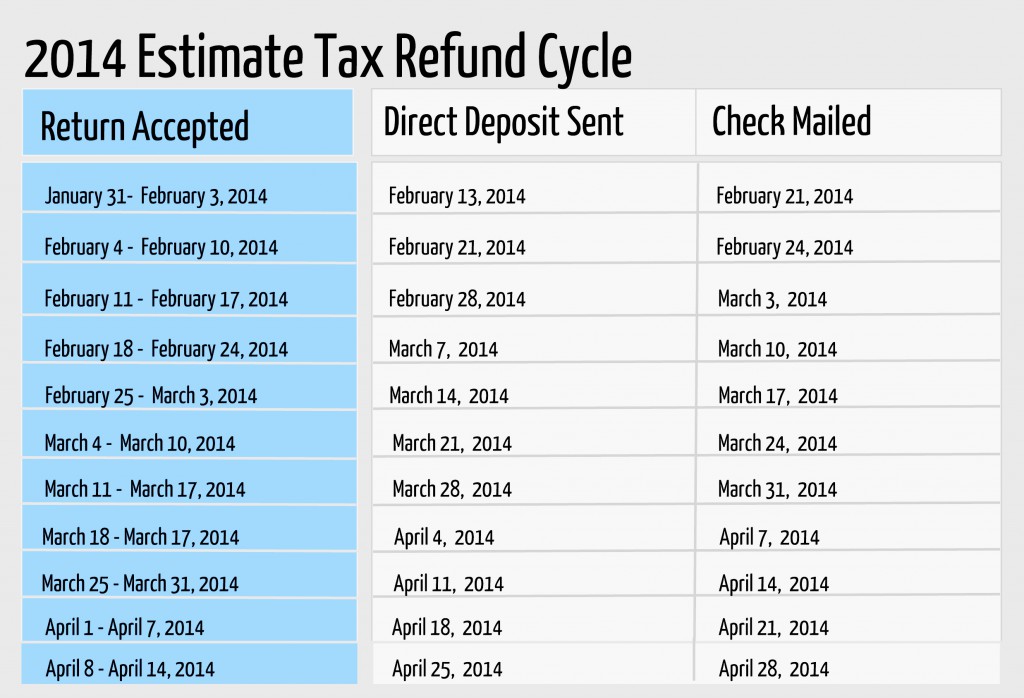This screenshot has height=698, width=1024.
Task: Click the "April 4, 2014" direct deposit date
Action: click(444, 537)
